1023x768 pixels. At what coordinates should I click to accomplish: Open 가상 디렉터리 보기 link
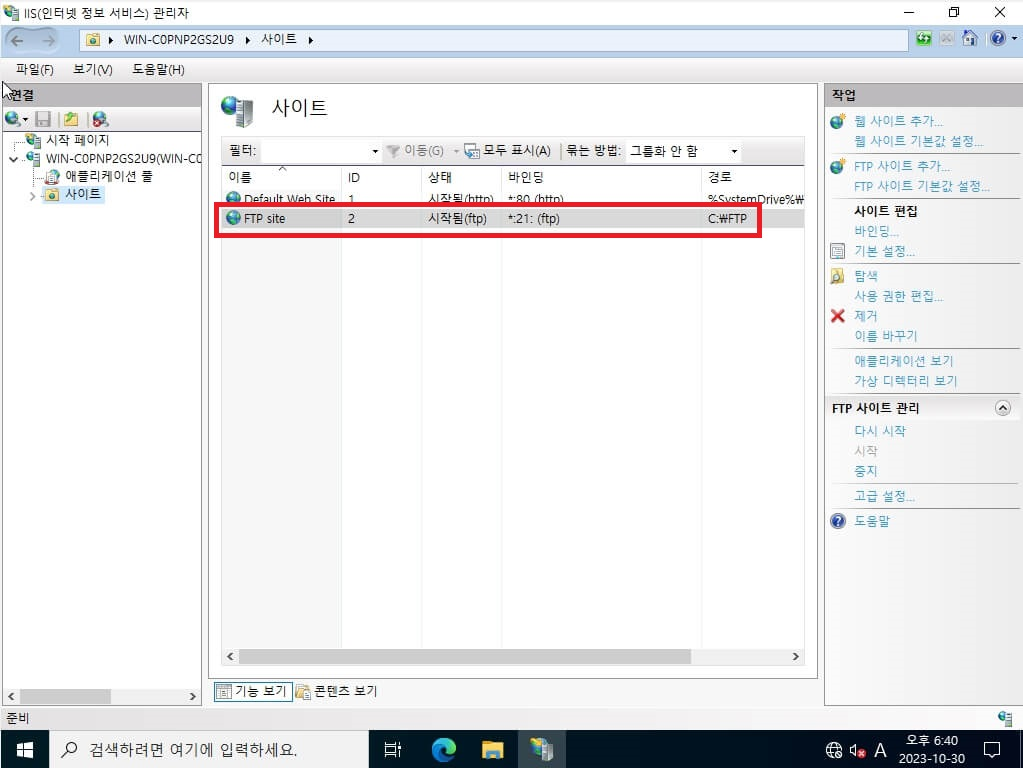pyautogui.click(x=906, y=381)
